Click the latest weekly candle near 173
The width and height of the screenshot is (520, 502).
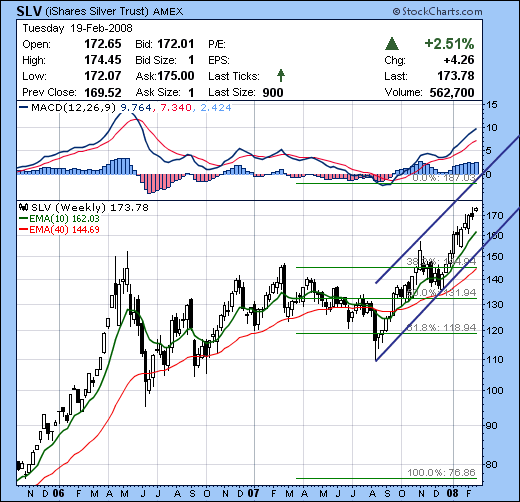click(x=476, y=209)
